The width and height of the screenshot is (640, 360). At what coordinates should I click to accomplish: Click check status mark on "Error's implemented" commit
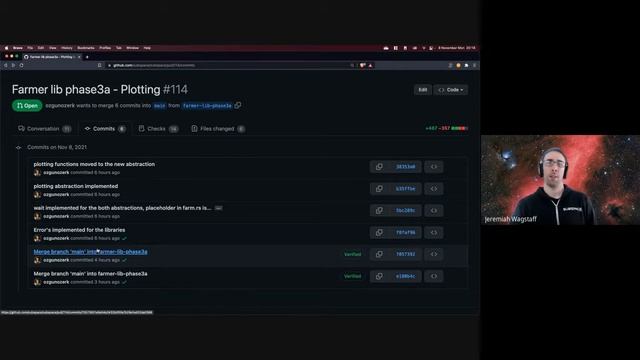[x=124, y=238]
